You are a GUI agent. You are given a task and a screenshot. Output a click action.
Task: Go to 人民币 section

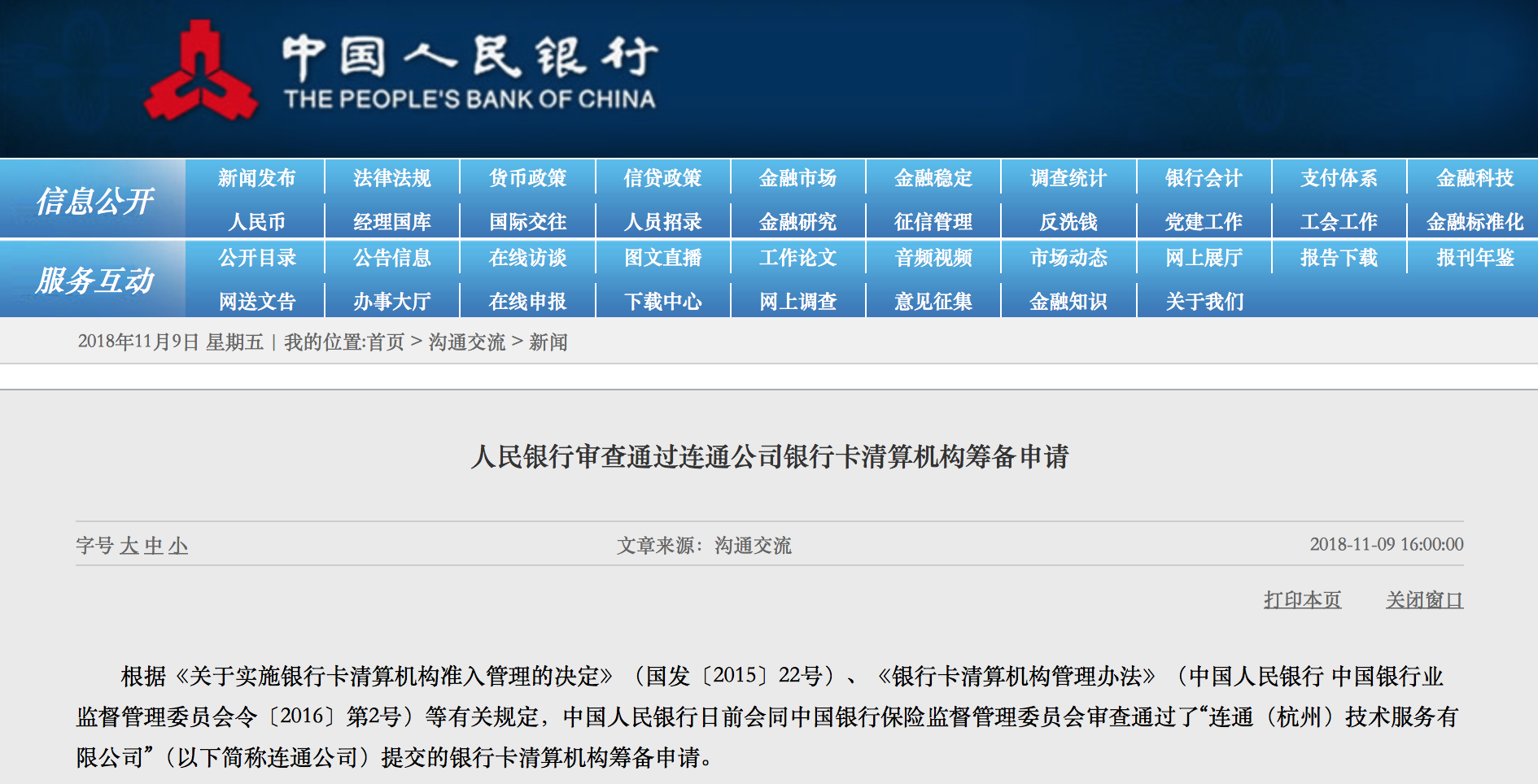click(x=256, y=221)
